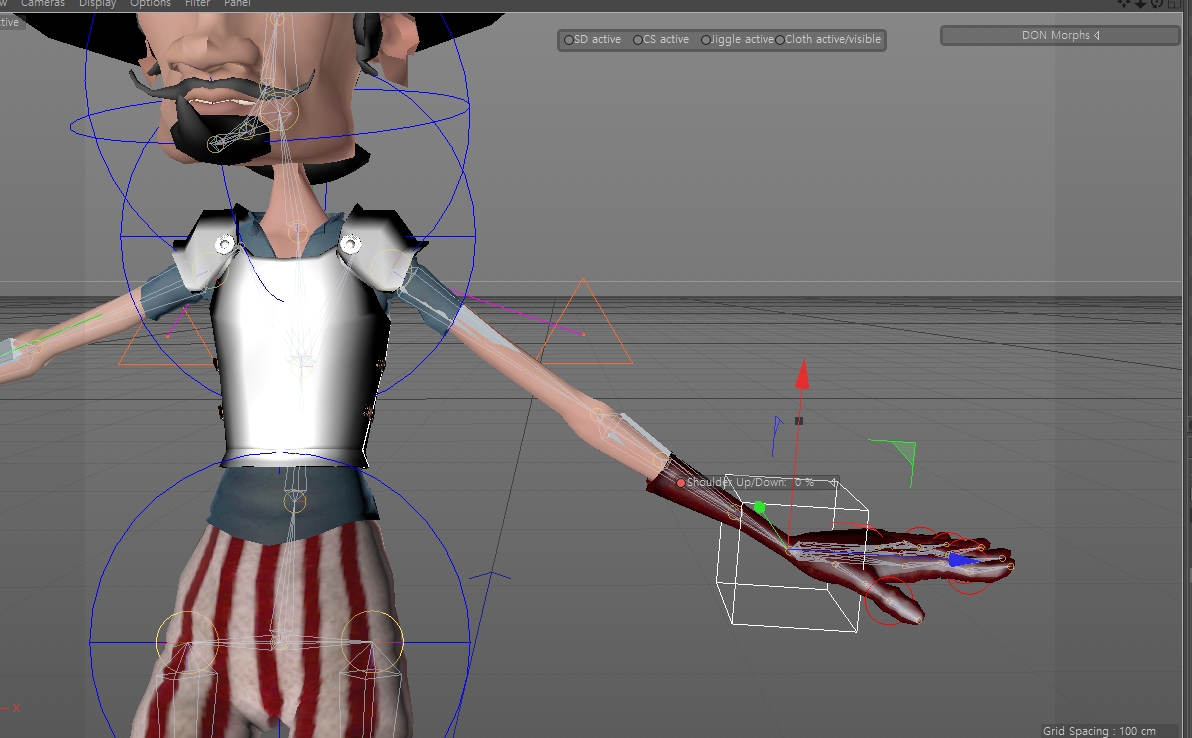Click the Grid Spacing : 100 cm readout
The height and width of the screenshot is (738, 1192).
(x=1098, y=731)
